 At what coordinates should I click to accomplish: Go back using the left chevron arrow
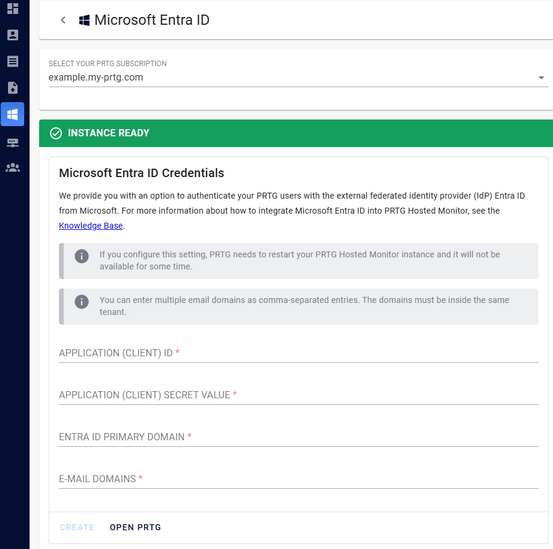coord(63,20)
